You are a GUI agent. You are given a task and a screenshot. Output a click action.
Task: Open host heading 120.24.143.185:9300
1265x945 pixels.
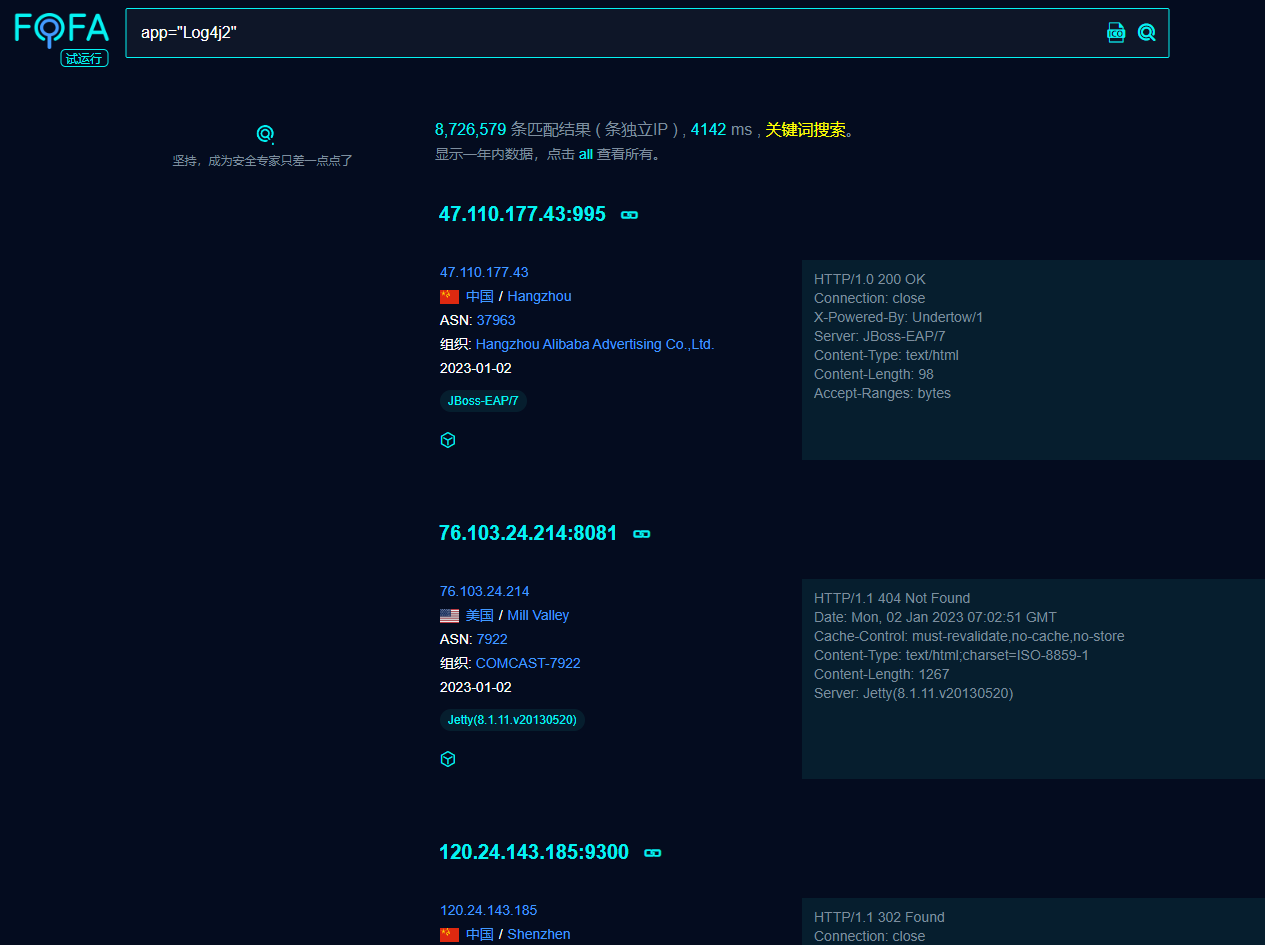(x=534, y=852)
